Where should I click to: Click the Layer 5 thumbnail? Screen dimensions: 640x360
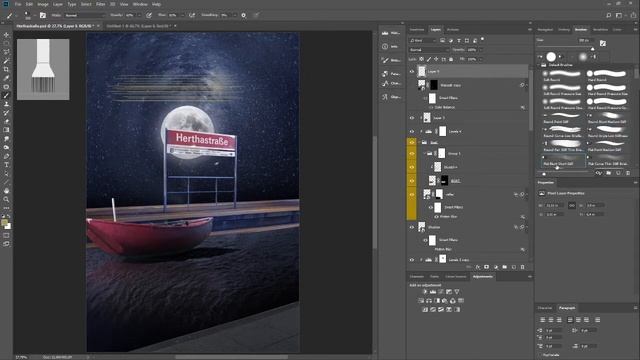tap(422, 71)
